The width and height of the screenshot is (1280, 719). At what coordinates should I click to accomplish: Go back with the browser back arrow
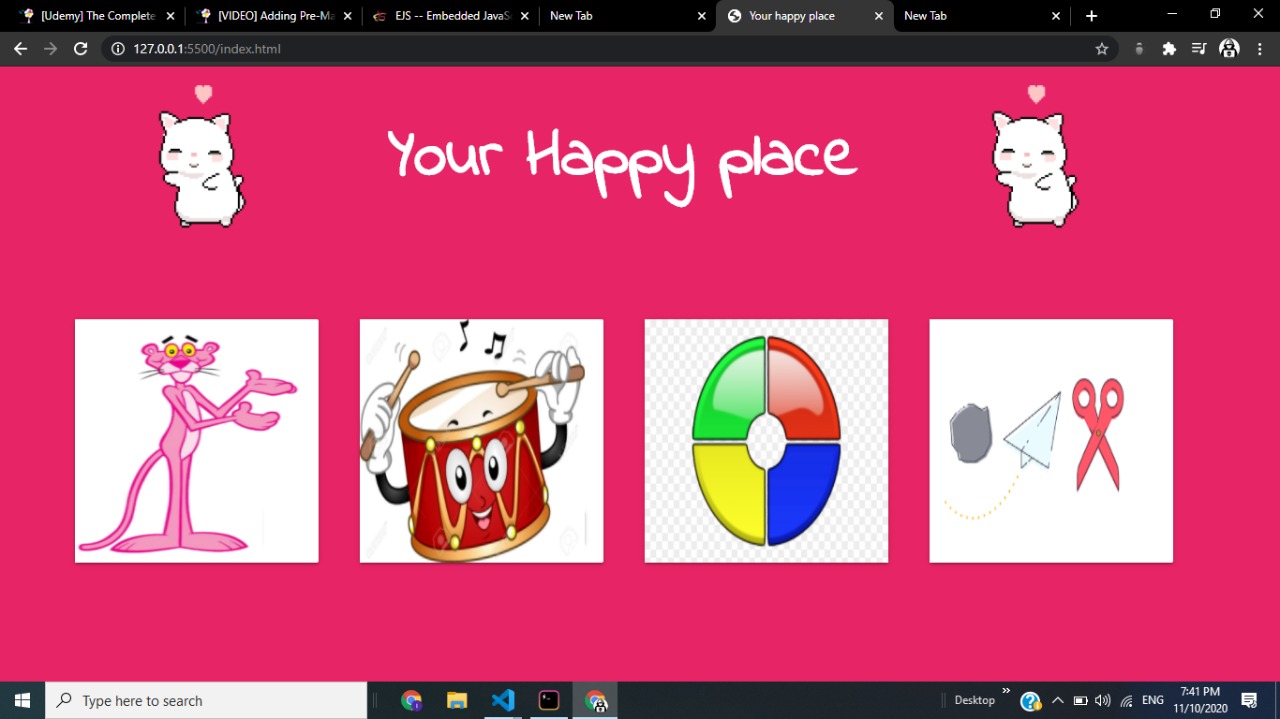point(20,48)
